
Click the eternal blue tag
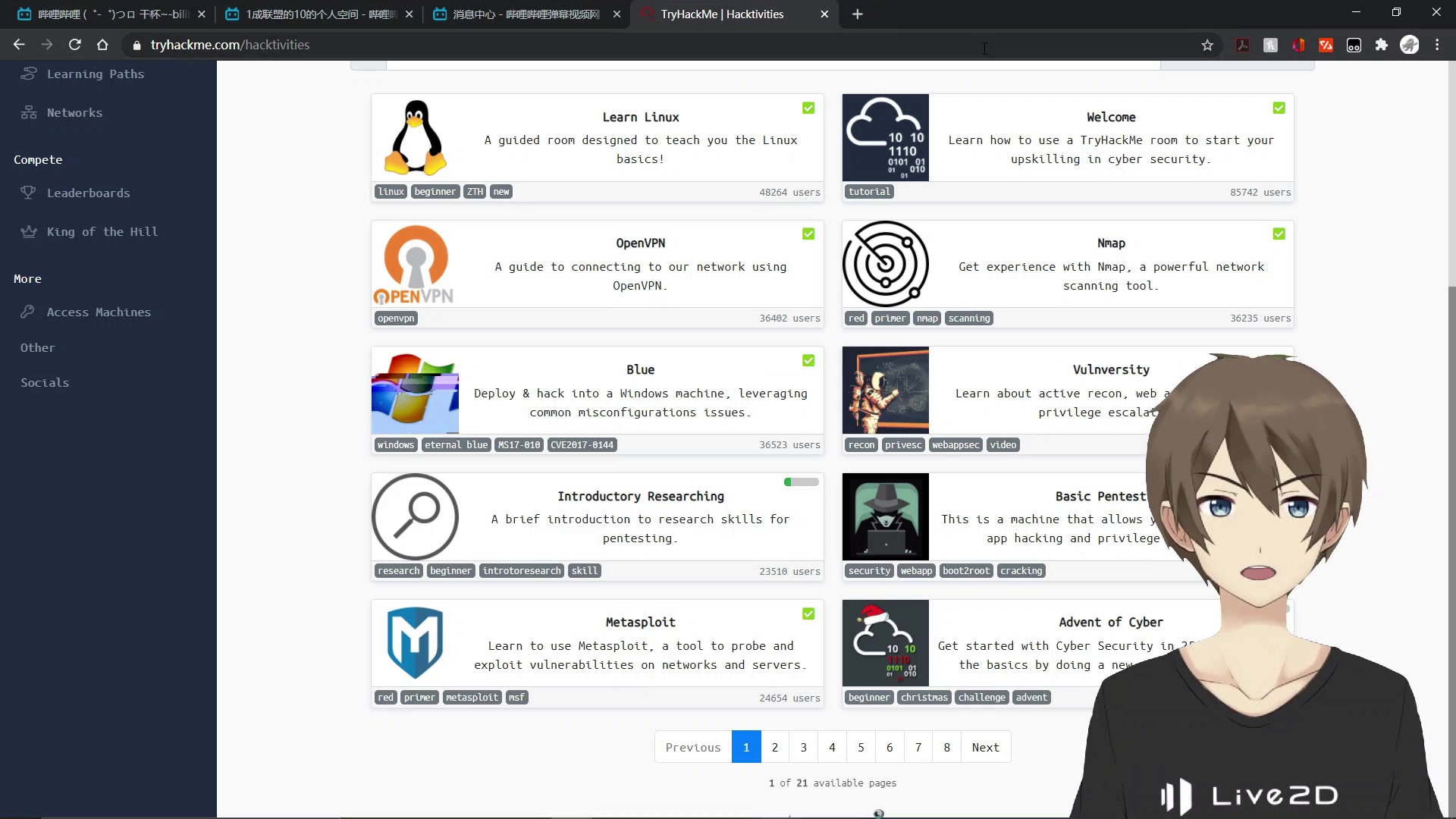coord(457,445)
